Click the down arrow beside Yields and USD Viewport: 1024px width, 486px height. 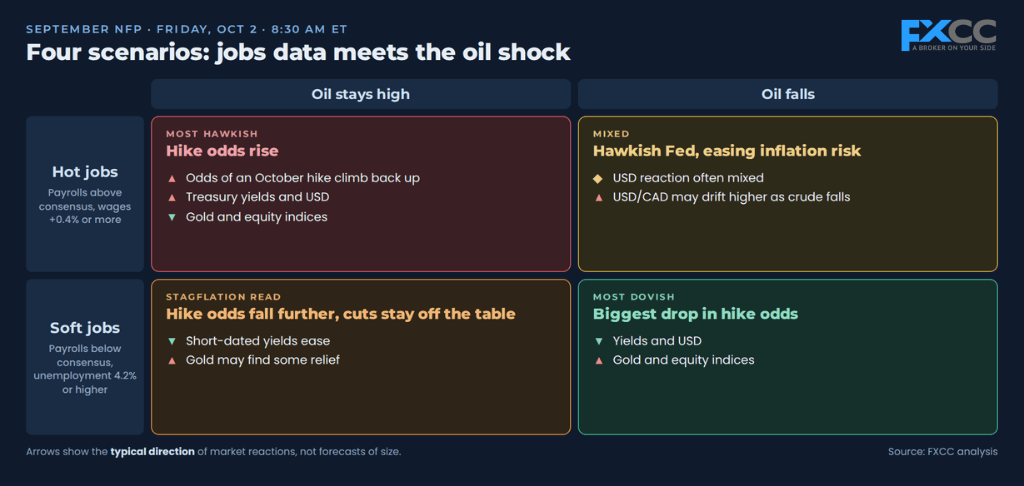[598, 341]
